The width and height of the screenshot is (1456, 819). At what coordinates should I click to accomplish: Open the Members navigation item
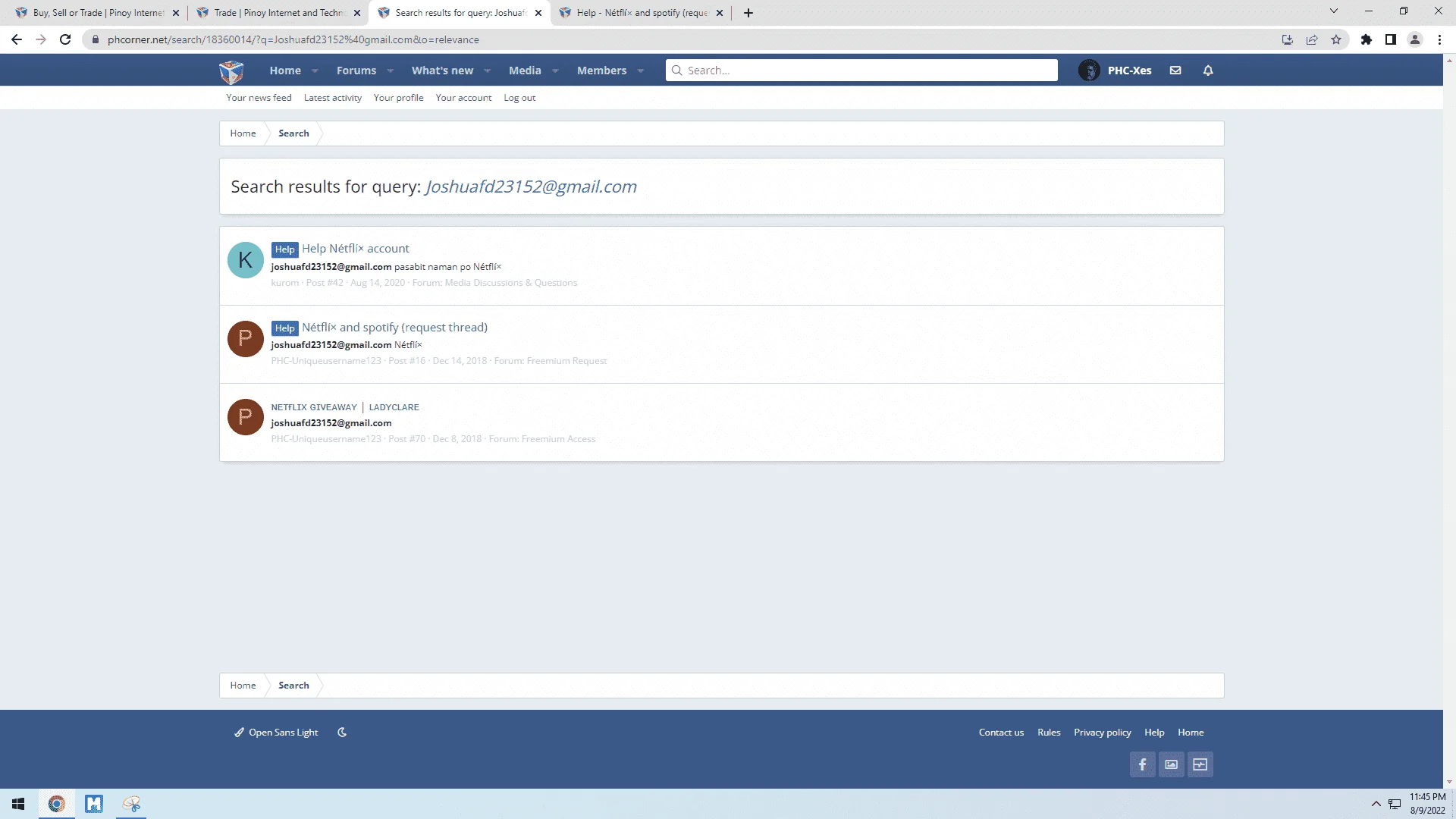coord(602,71)
